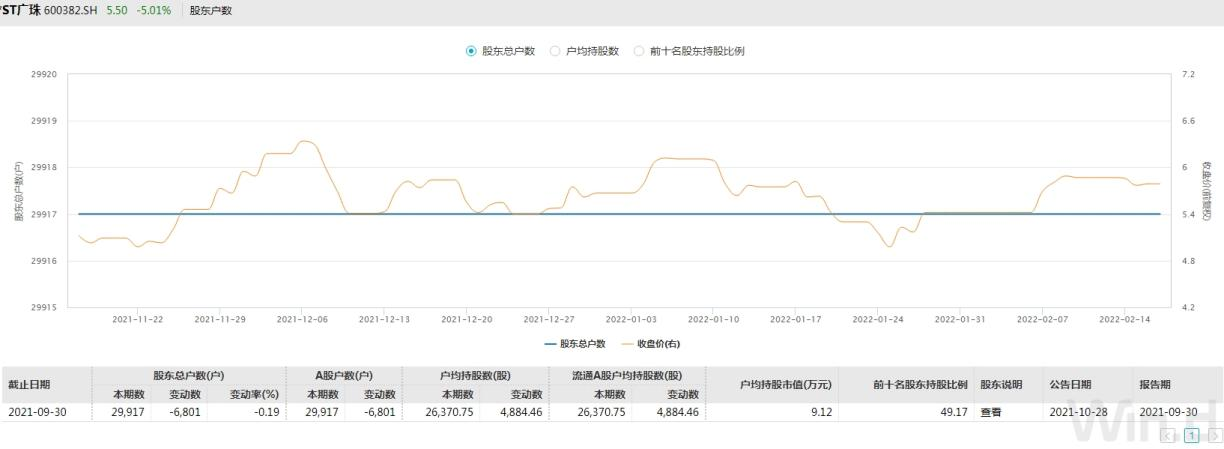Choose 前十名股东持股比例 radio option
Screen dimensions: 1224x449
[639, 51]
